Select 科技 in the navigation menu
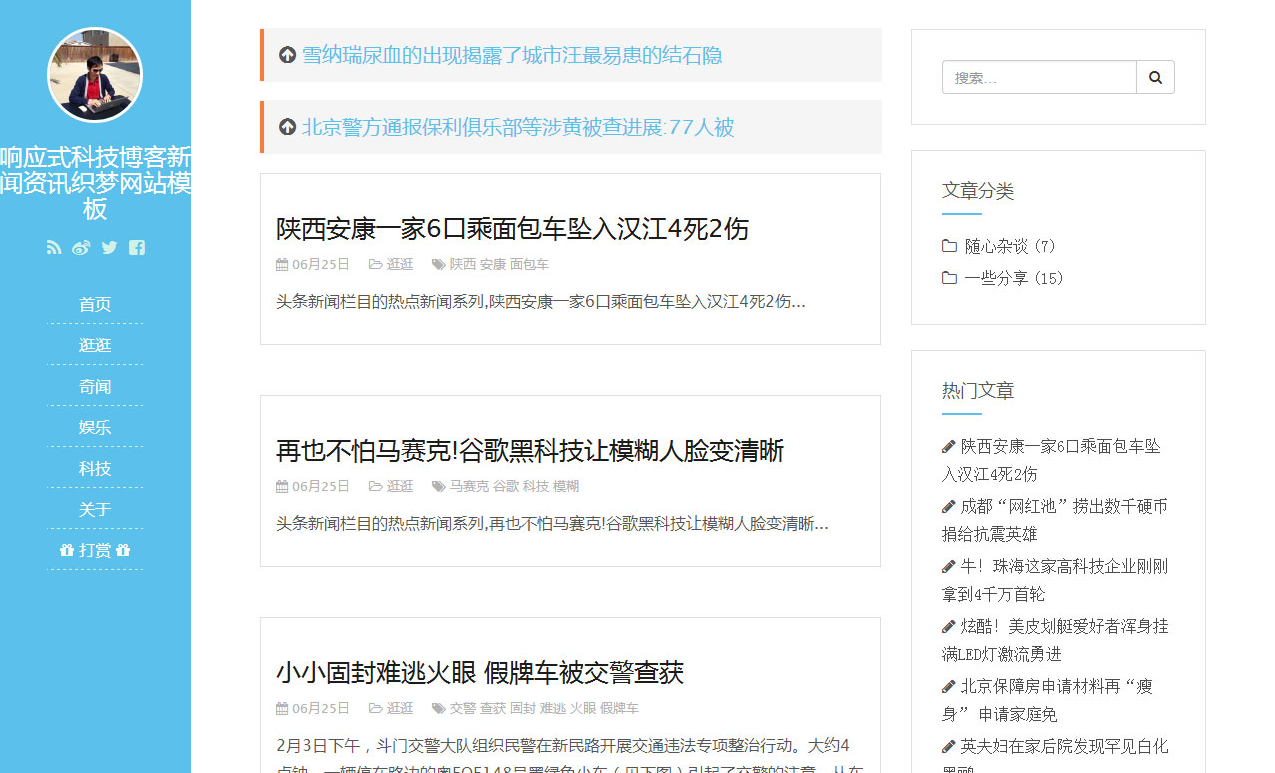 pos(95,468)
